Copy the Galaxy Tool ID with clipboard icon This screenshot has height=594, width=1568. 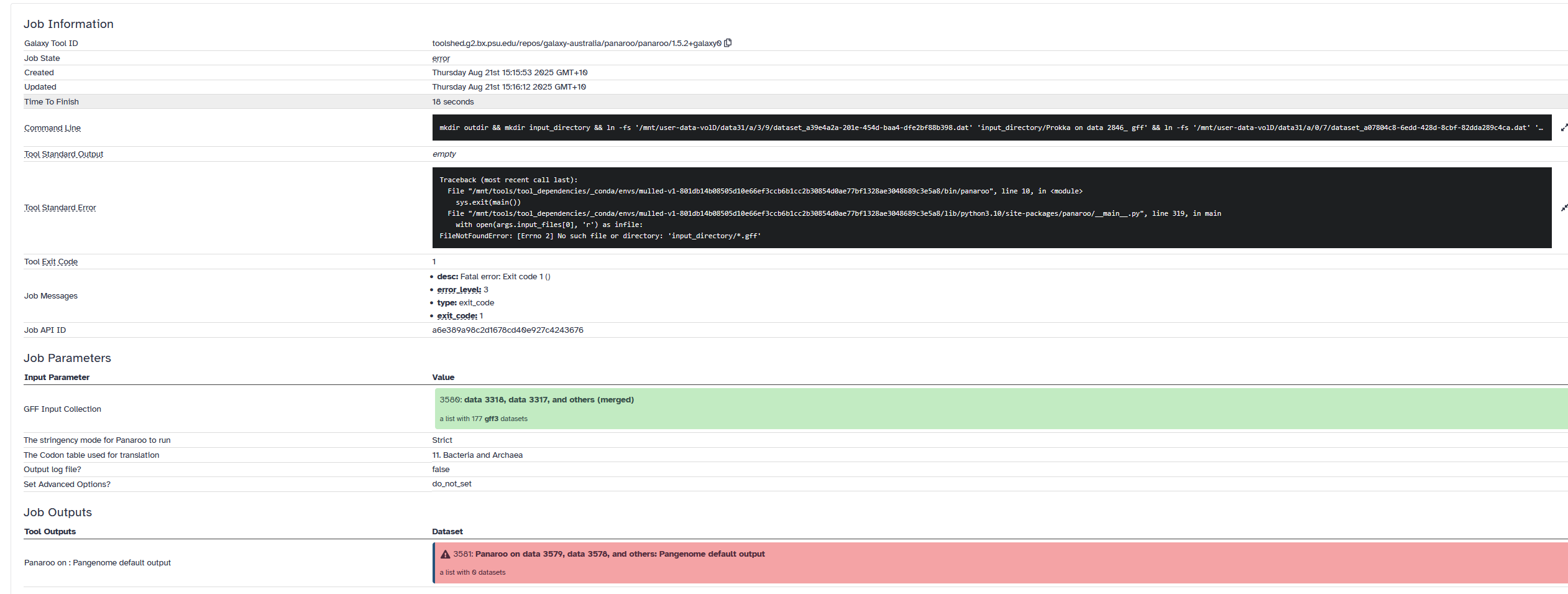[728, 43]
